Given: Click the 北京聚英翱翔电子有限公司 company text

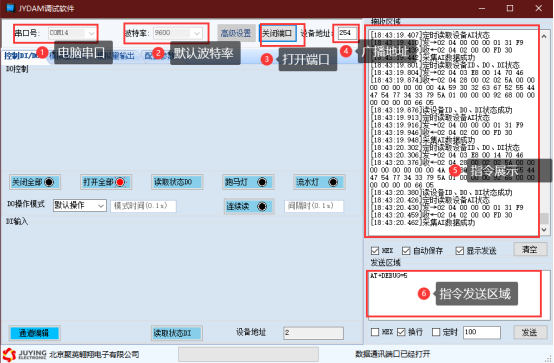Looking at the screenshot, I should point(94,355).
